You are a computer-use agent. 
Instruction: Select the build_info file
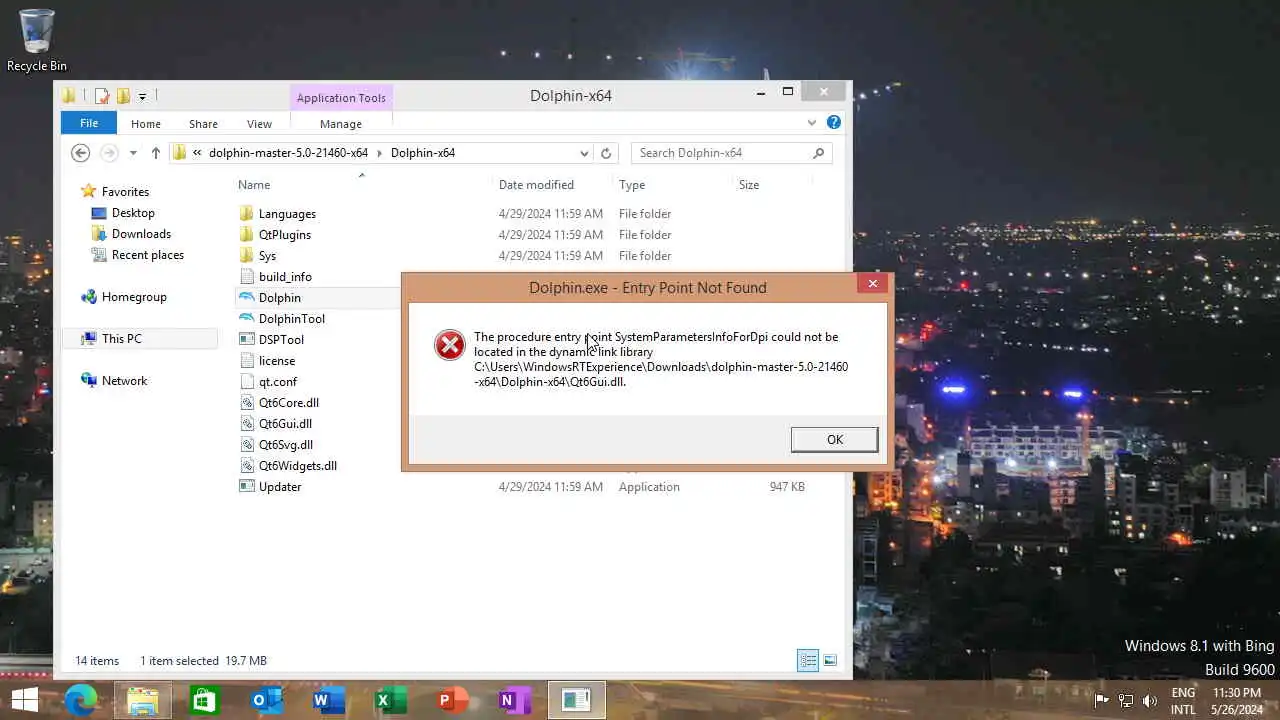[285, 276]
